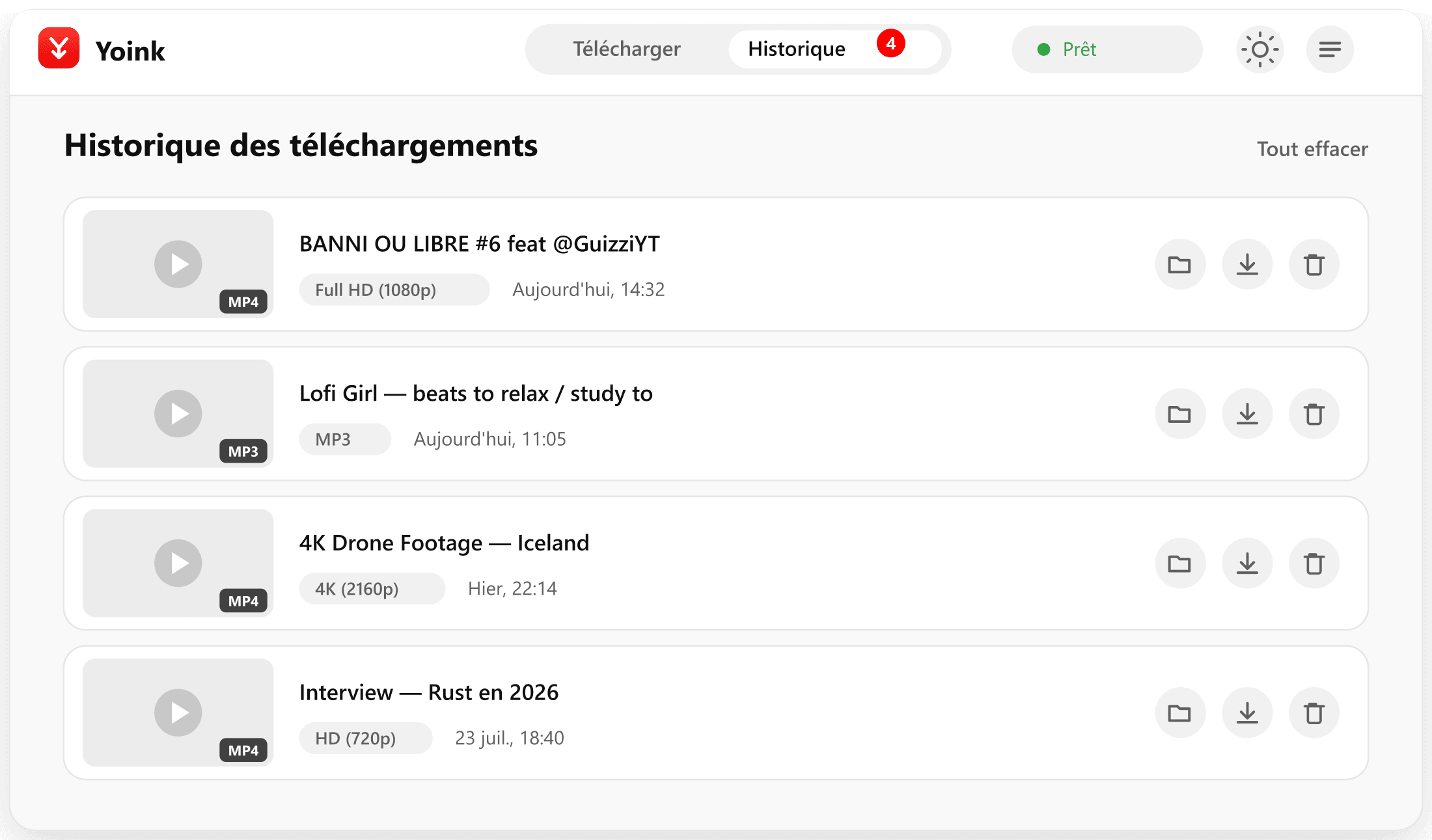This screenshot has height=840, width=1432.
Task: Click the red 4 notification badge
Action: tap(890, 44)
